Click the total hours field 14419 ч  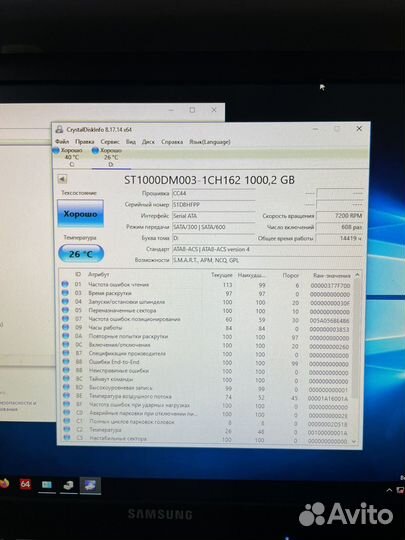pyautogui.click(x=340, y=238)
